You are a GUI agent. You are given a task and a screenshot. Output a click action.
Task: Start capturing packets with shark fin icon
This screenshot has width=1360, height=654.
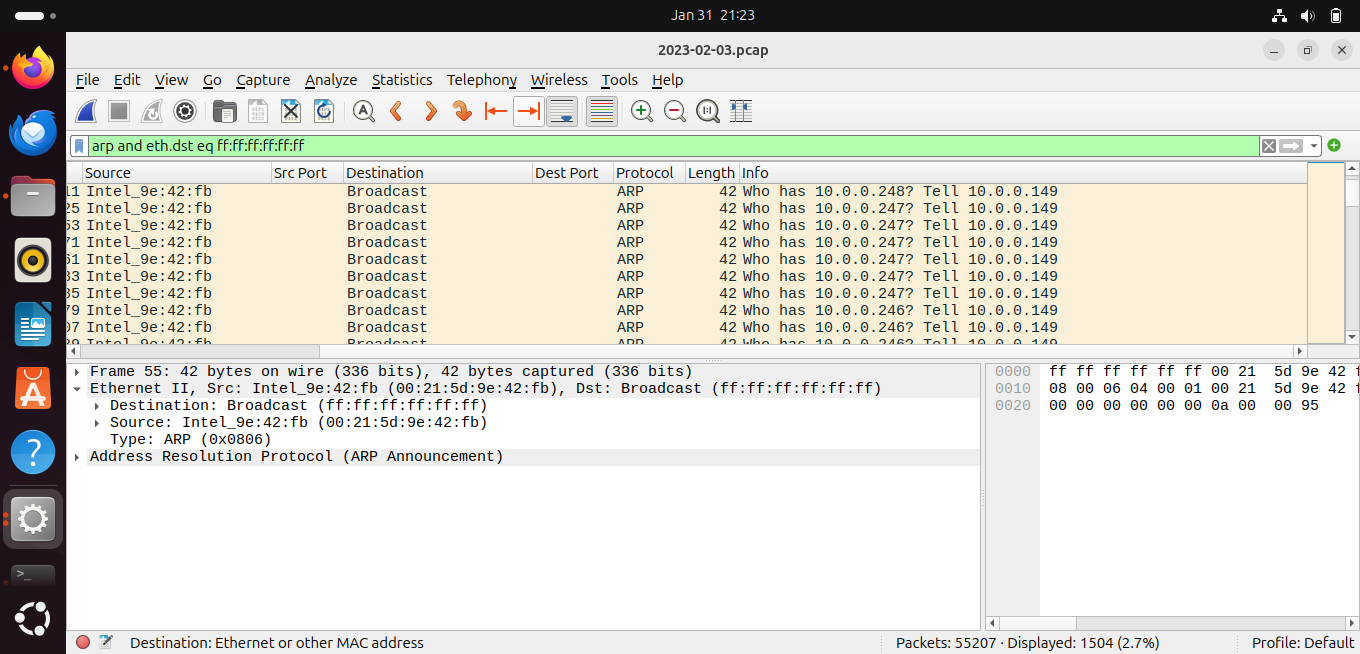pos(87,111)
